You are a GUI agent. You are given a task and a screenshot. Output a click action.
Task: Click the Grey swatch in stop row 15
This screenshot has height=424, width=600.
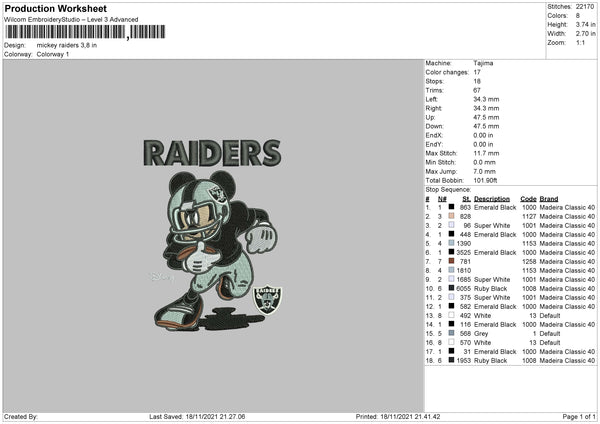pos(452,333)
